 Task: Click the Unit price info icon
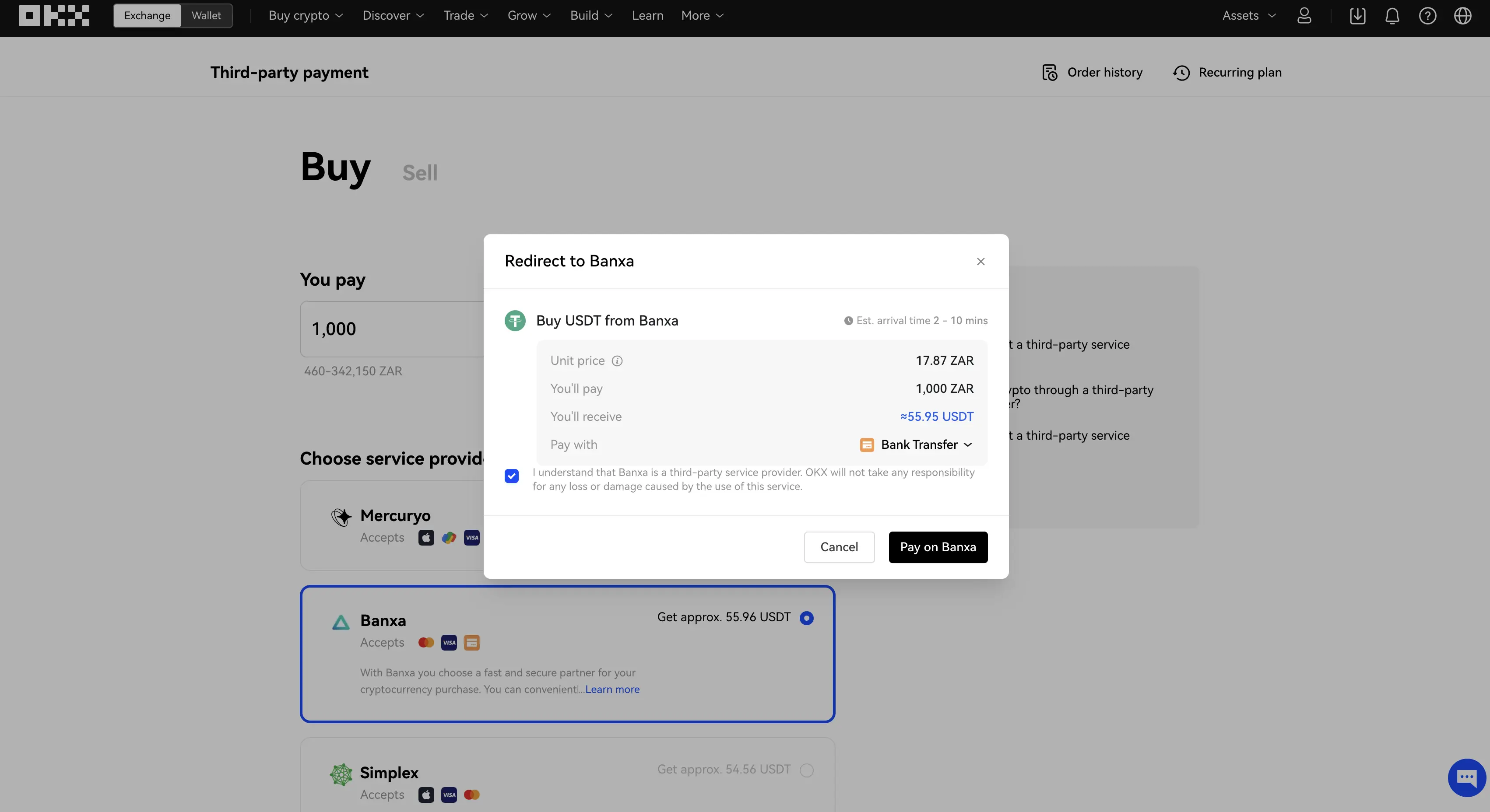pyautogui.click(x=617, y=360)
